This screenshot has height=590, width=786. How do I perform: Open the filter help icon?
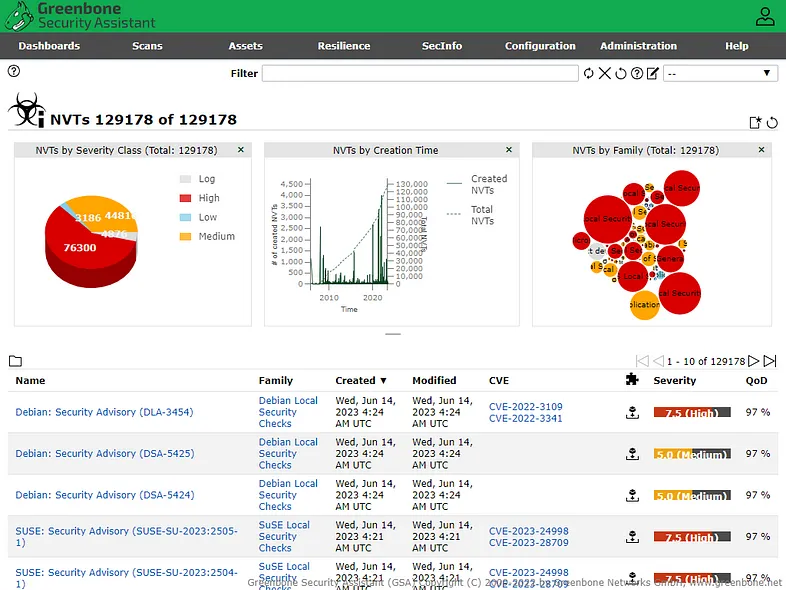pyautogui.click(x=637, y=74)
